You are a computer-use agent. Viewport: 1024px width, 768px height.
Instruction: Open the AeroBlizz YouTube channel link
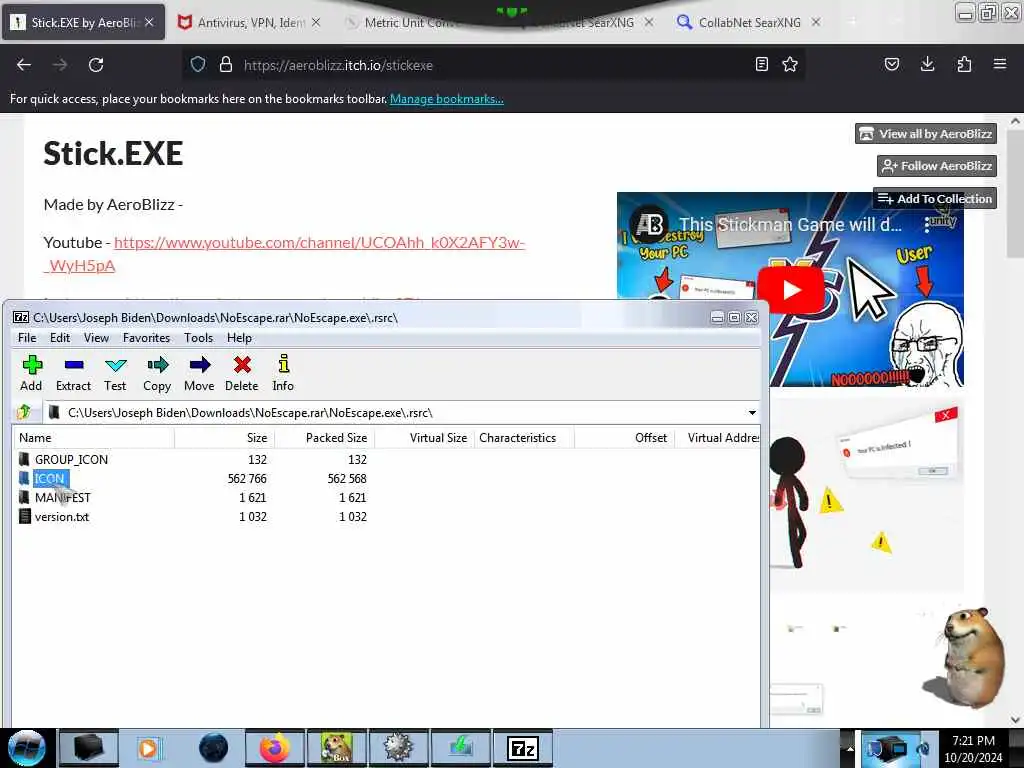319,243
